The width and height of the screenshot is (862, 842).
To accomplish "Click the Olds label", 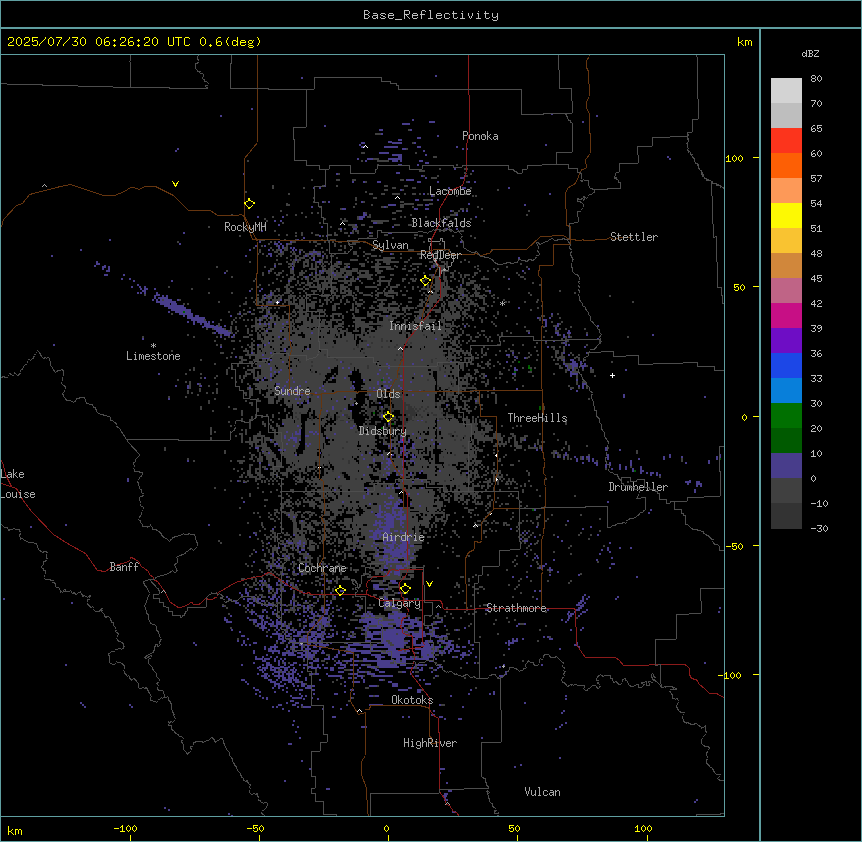I will pyautogui.click(x=388, y=394).
